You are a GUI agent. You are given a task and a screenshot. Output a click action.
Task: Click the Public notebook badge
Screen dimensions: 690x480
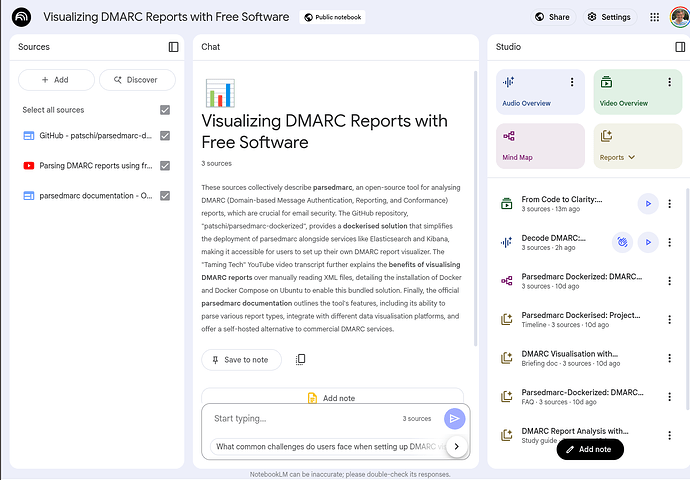tap(333, 17)
